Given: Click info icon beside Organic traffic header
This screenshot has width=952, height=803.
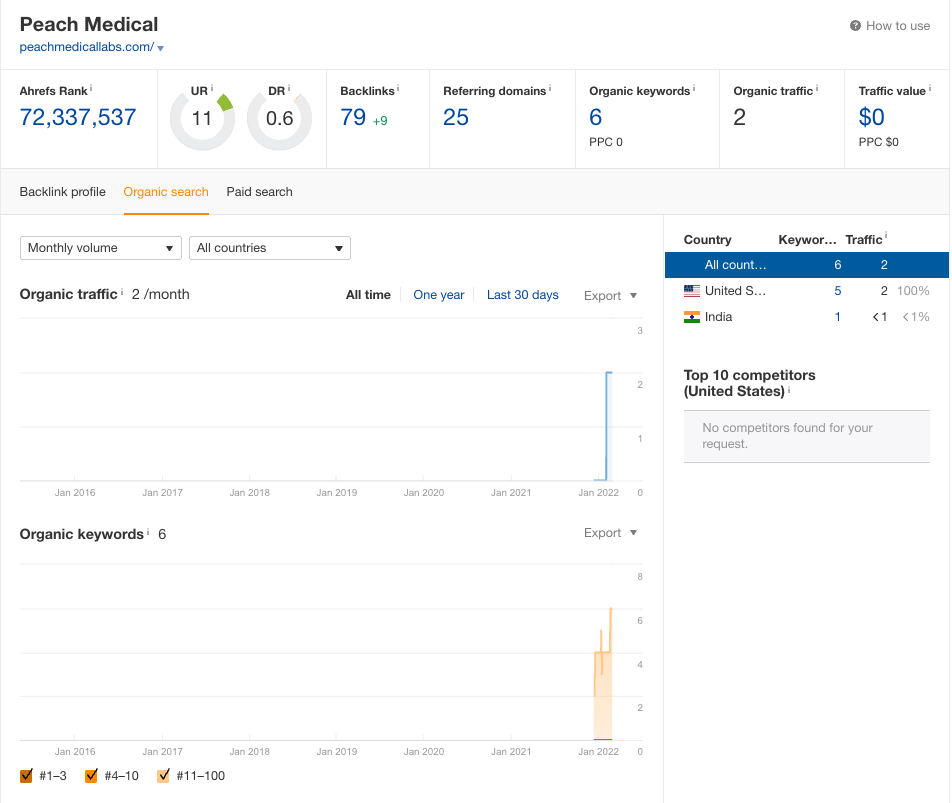Looking at the screenshot, I should click(x=817, y=89).
